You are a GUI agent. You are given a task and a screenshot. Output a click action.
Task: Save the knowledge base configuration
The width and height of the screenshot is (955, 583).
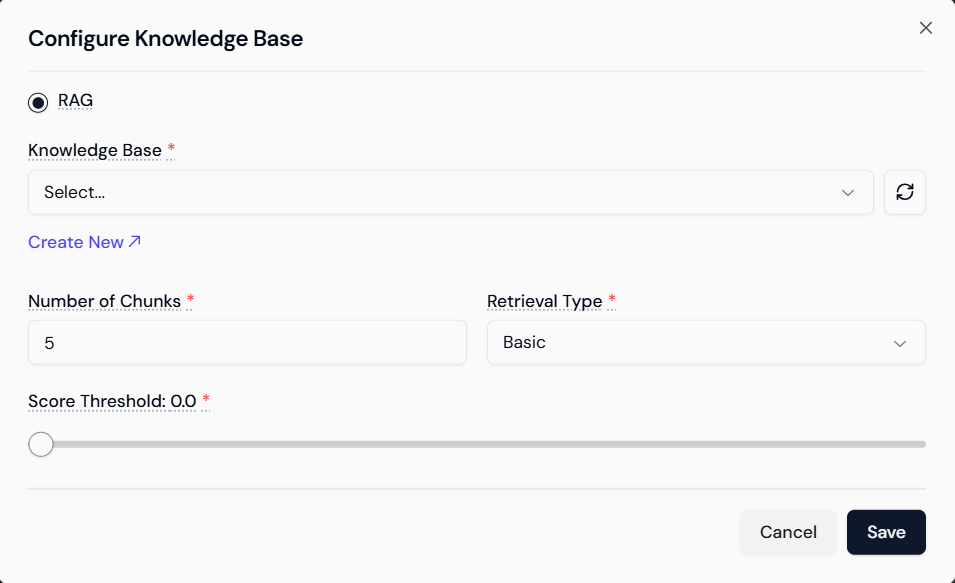886,532
